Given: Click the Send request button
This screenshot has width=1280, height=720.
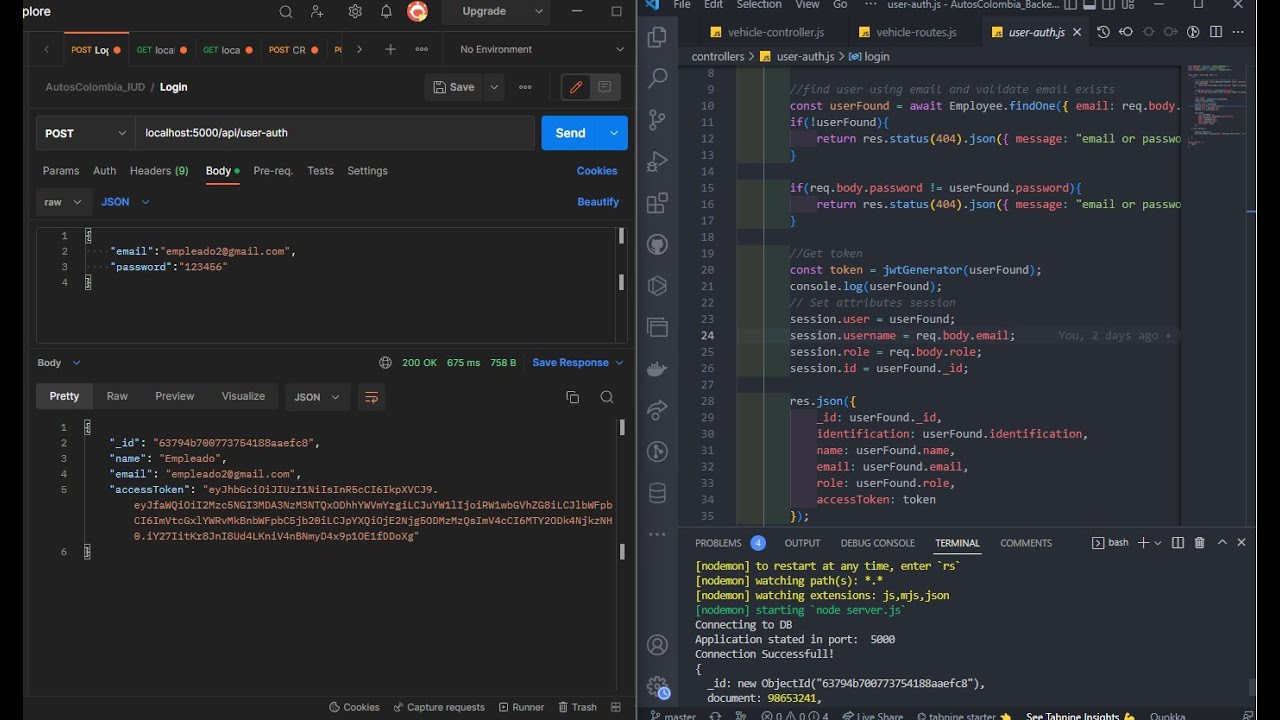Looking at the screenshot, I should tap(571, 133).
